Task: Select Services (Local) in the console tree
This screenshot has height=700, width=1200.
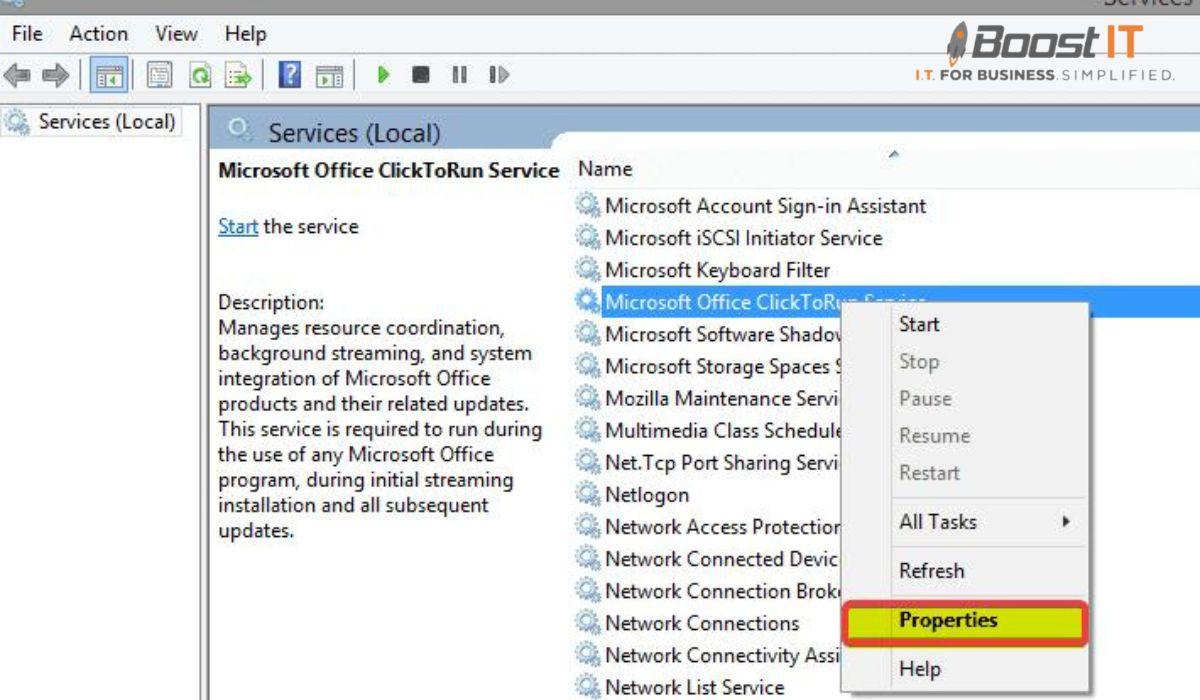Action: 107,122
